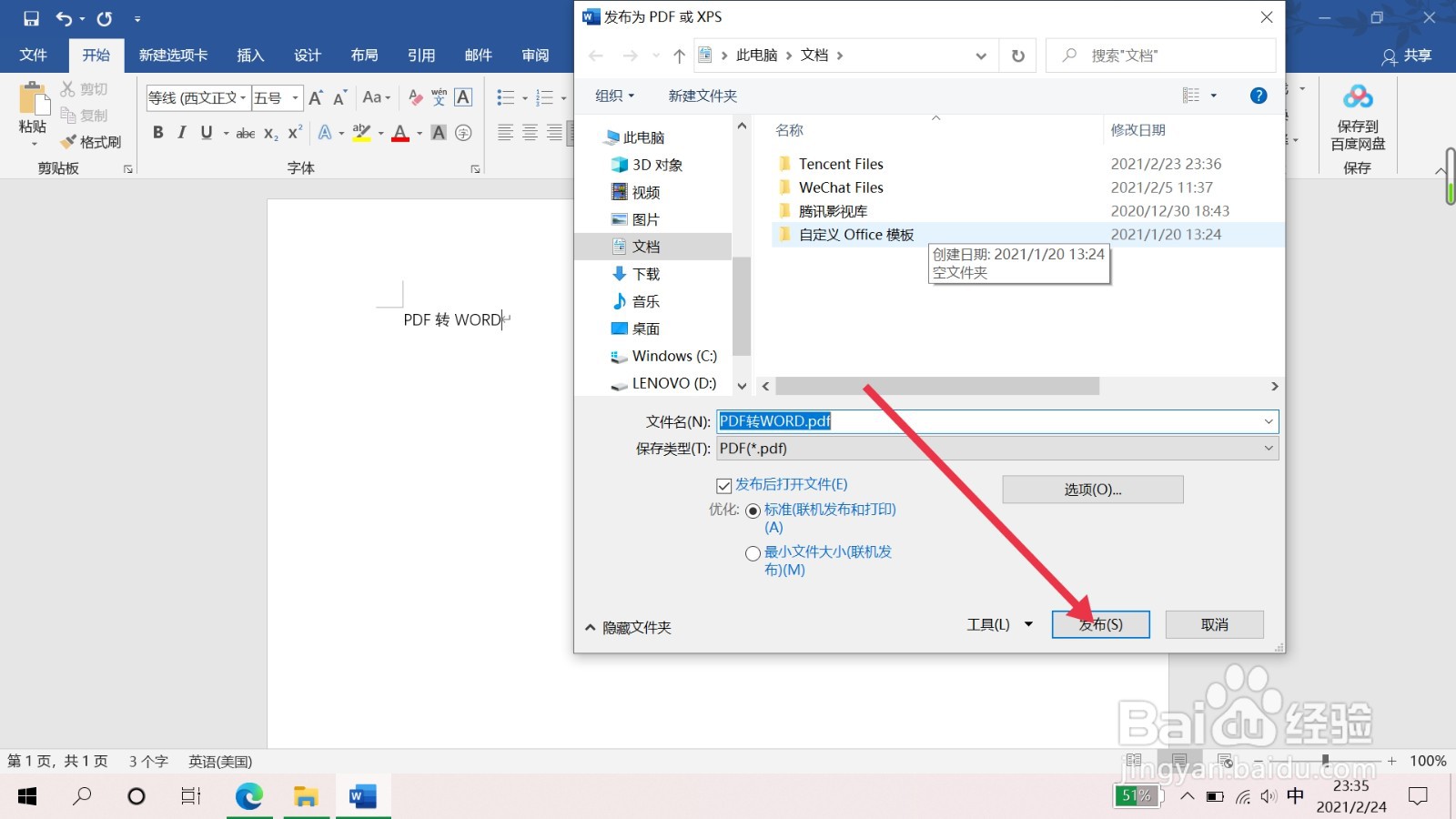The image size is (1456, 819).
Task: Click the clear formatting eraser icon
Action: tap(416, 97)
